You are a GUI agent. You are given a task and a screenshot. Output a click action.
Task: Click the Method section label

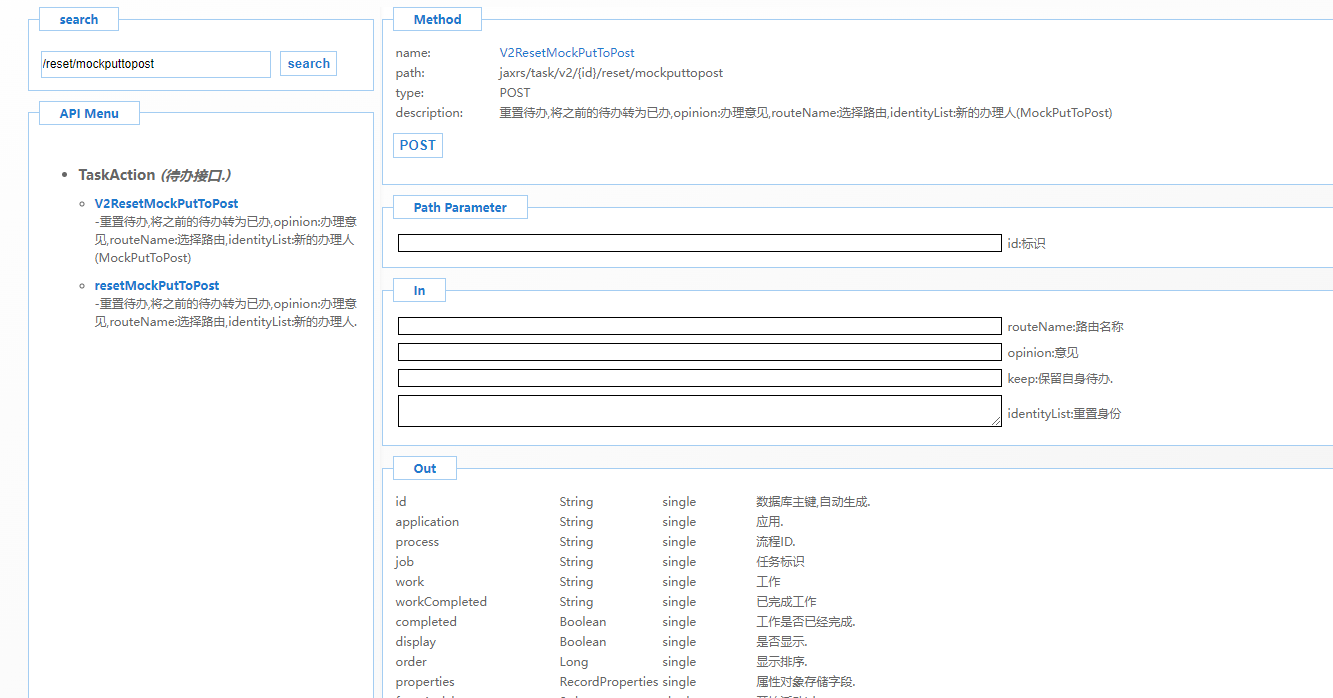point(437,19)
